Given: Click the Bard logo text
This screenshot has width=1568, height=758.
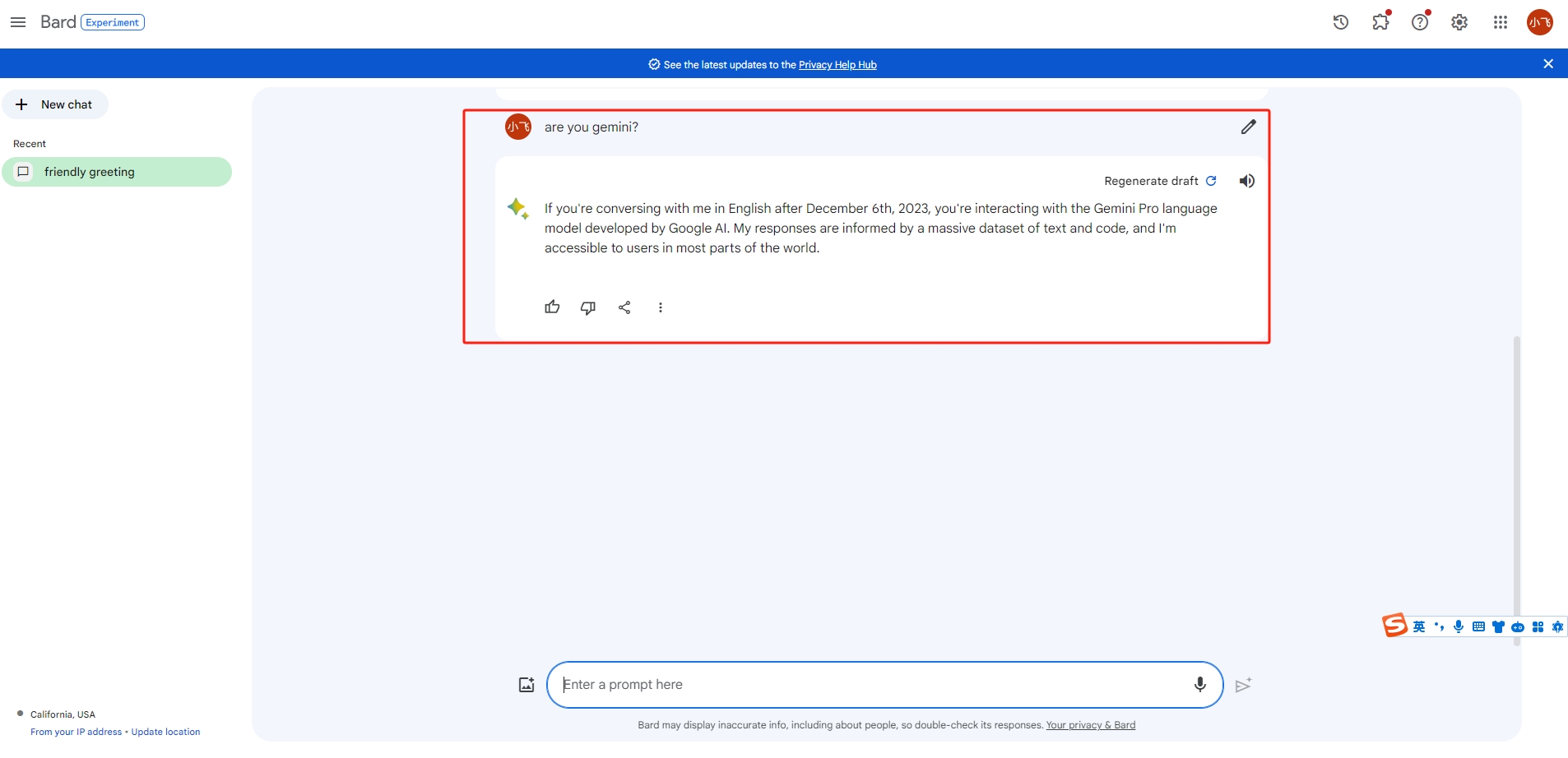Looking at the screenshot, I should point(58,22).
